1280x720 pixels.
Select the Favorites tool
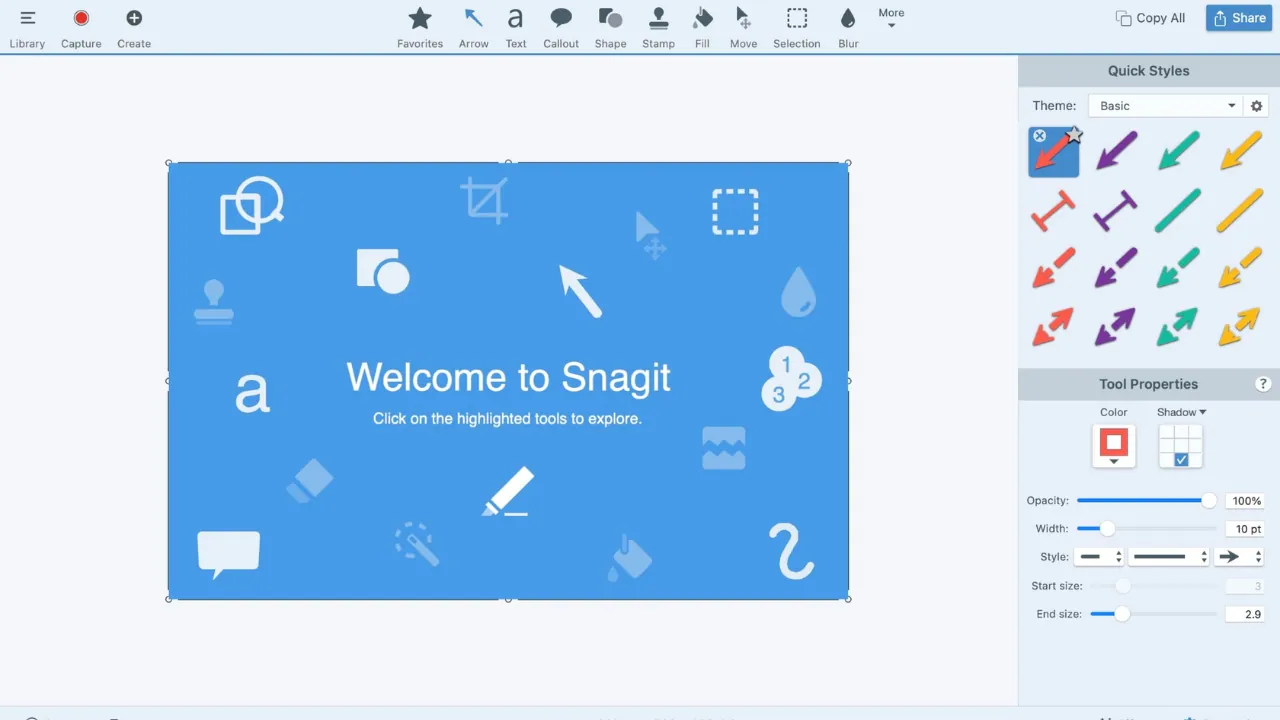pyautogui.click(x=420, y=28)
